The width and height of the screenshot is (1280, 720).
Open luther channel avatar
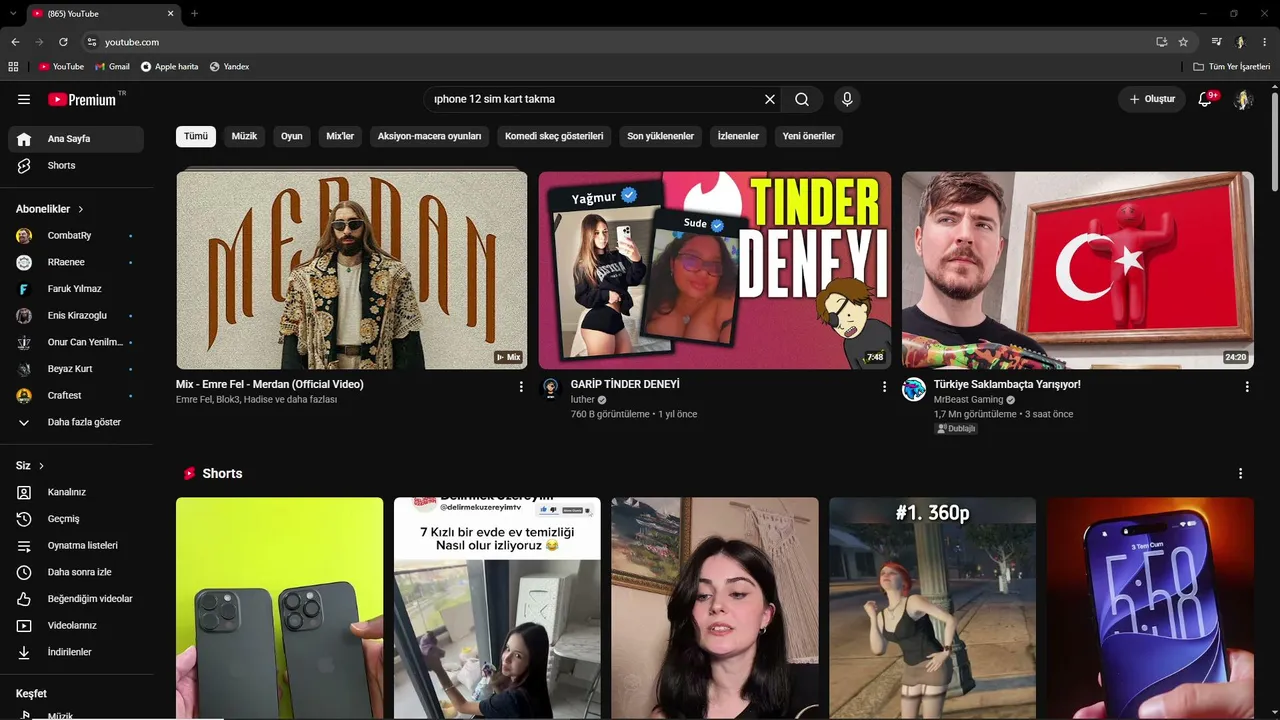[551, 389]
